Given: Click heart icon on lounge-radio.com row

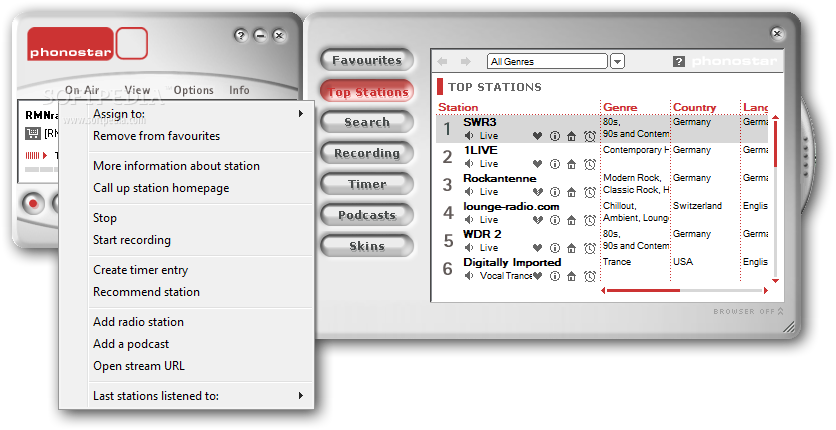Looking at the screenshot, I should 537,220.
